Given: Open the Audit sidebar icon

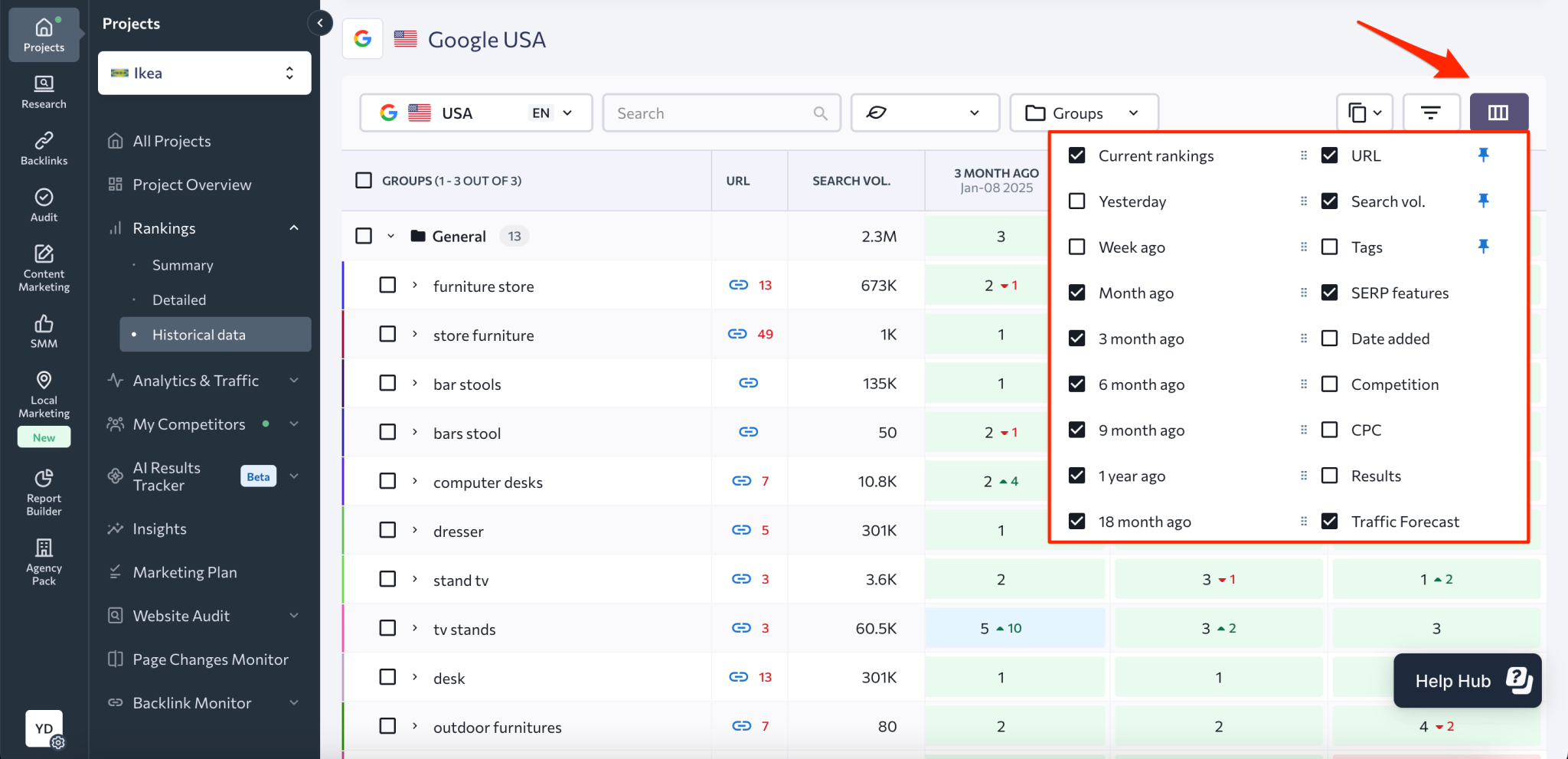Looking at the screenshot, I should tap(44, 205).
